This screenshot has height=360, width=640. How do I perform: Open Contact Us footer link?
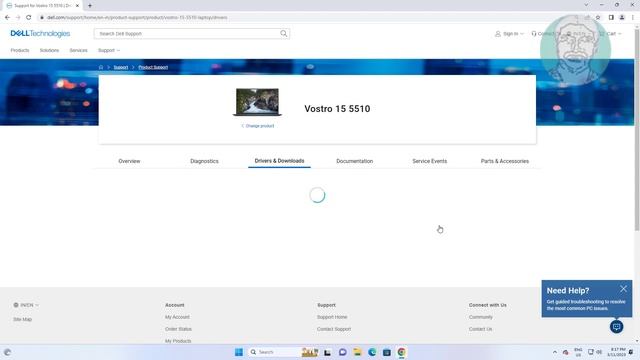tap(480, 329)
